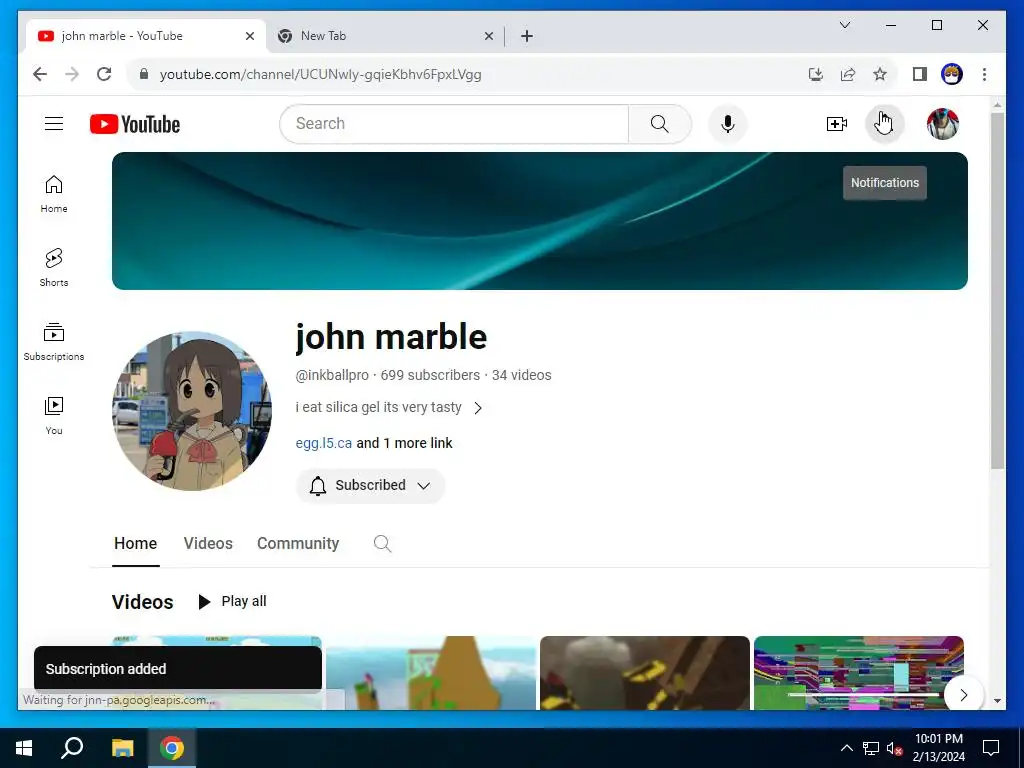
Task: Activate voice search microphone
Action: pos(728,124)
